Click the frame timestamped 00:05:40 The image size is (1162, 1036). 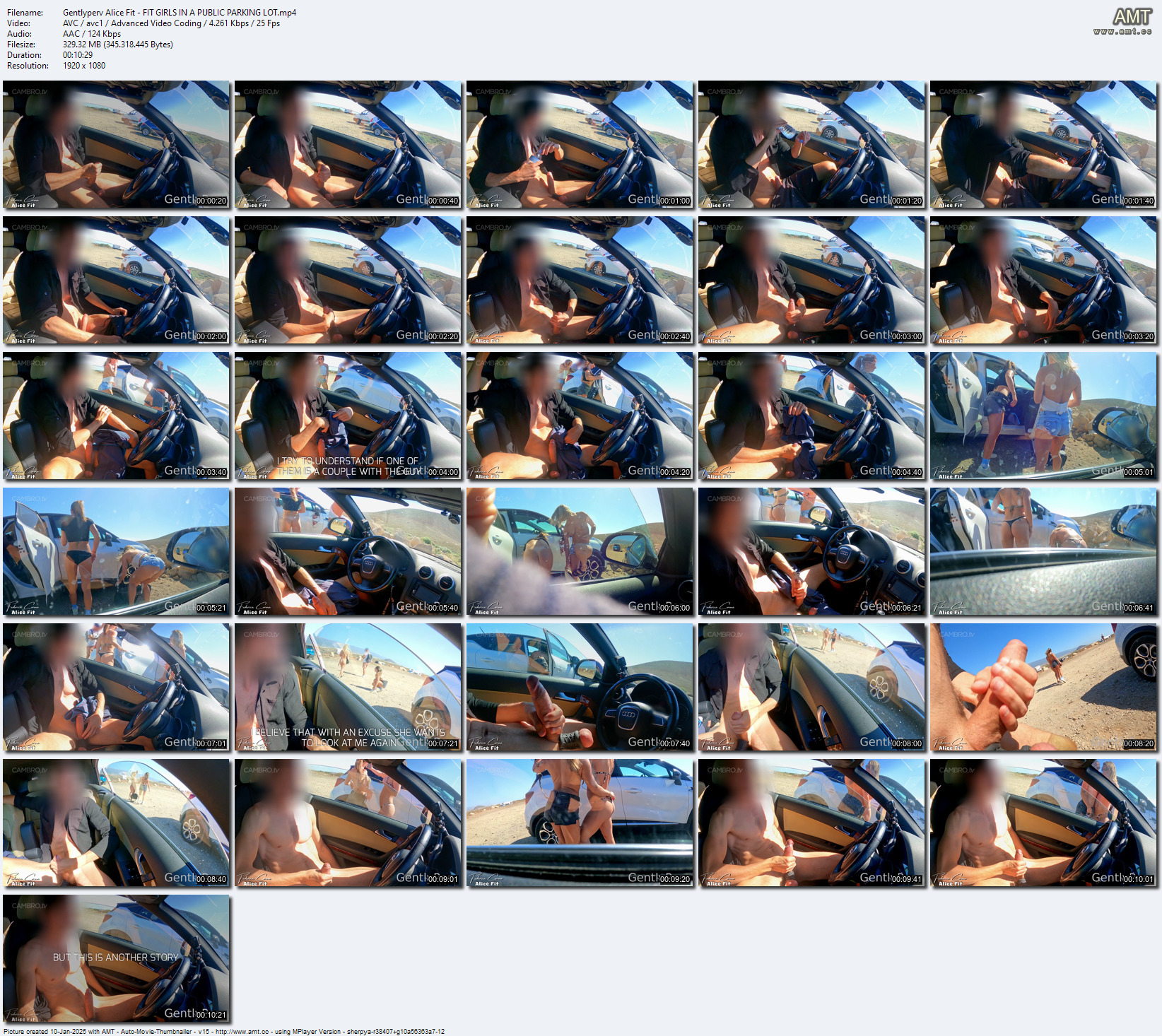click(348, 551)
